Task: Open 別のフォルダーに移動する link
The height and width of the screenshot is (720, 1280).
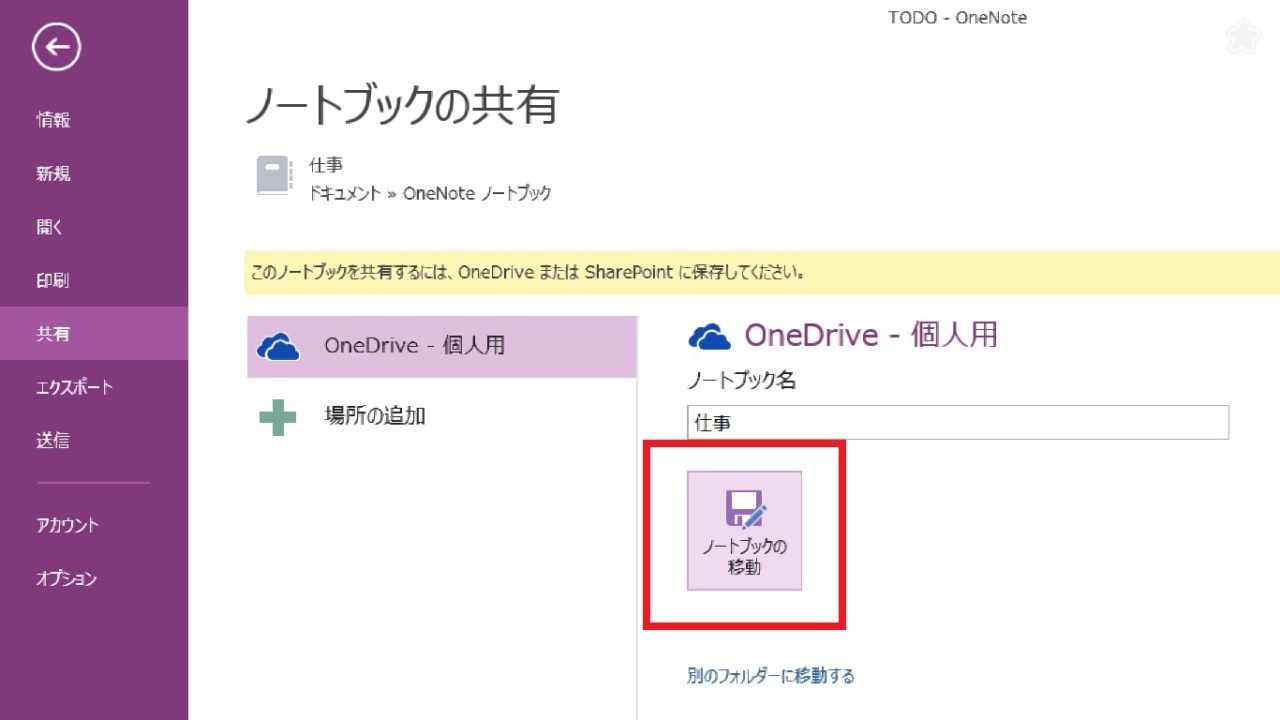Action: [x=771, y=676]
